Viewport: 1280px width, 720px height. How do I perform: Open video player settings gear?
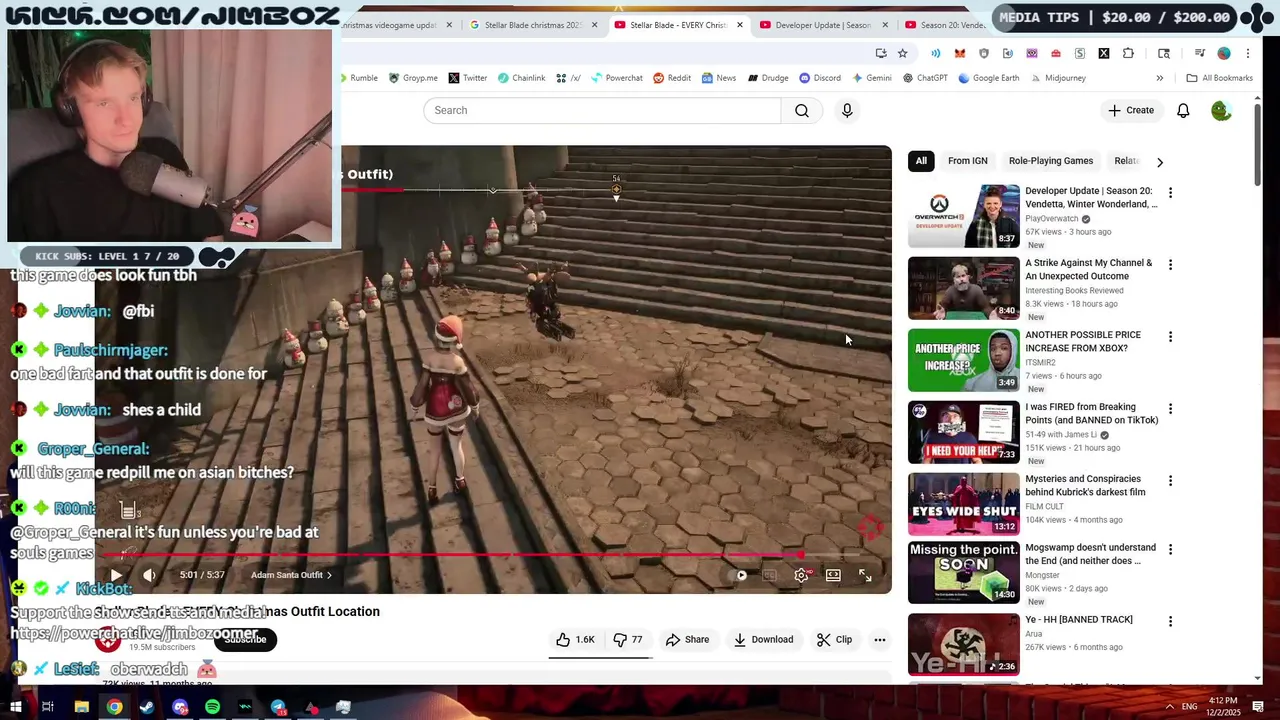coord(801,575)
